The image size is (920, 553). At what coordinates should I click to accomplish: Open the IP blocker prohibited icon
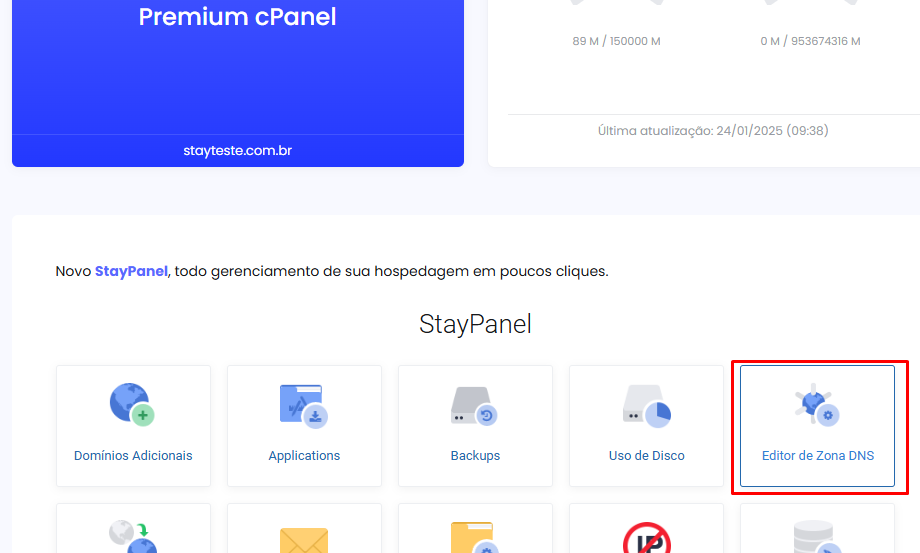tap(647, 537)
